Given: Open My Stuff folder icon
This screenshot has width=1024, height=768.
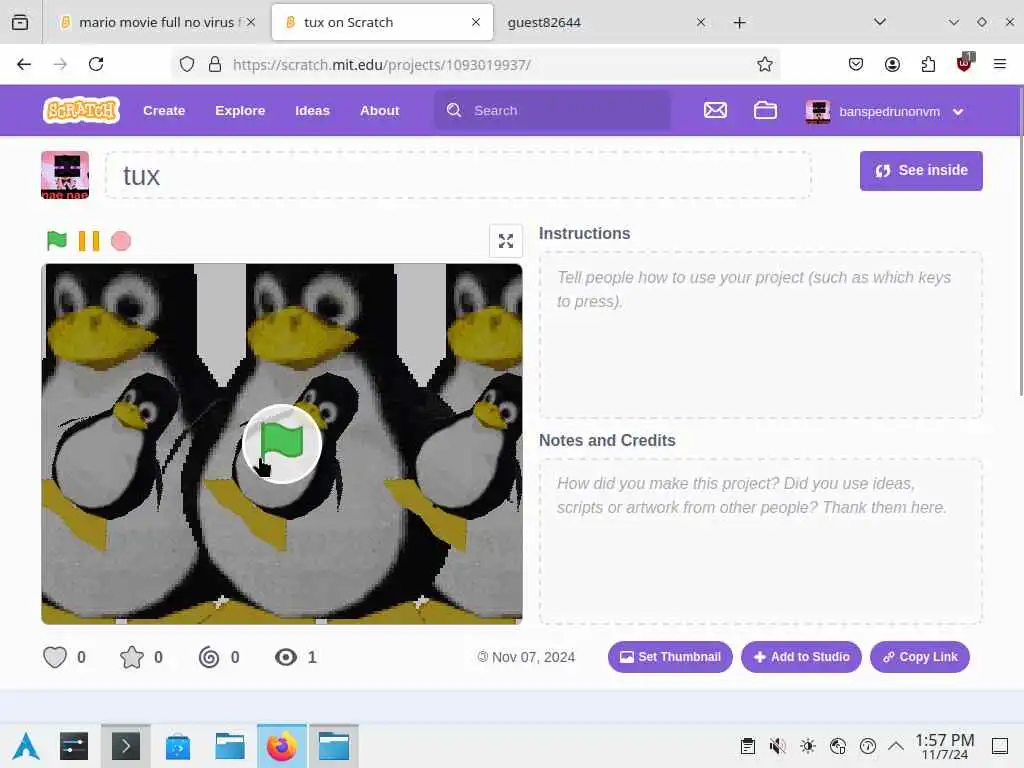Looking at the screenshot, I should [x=765, y=110].
